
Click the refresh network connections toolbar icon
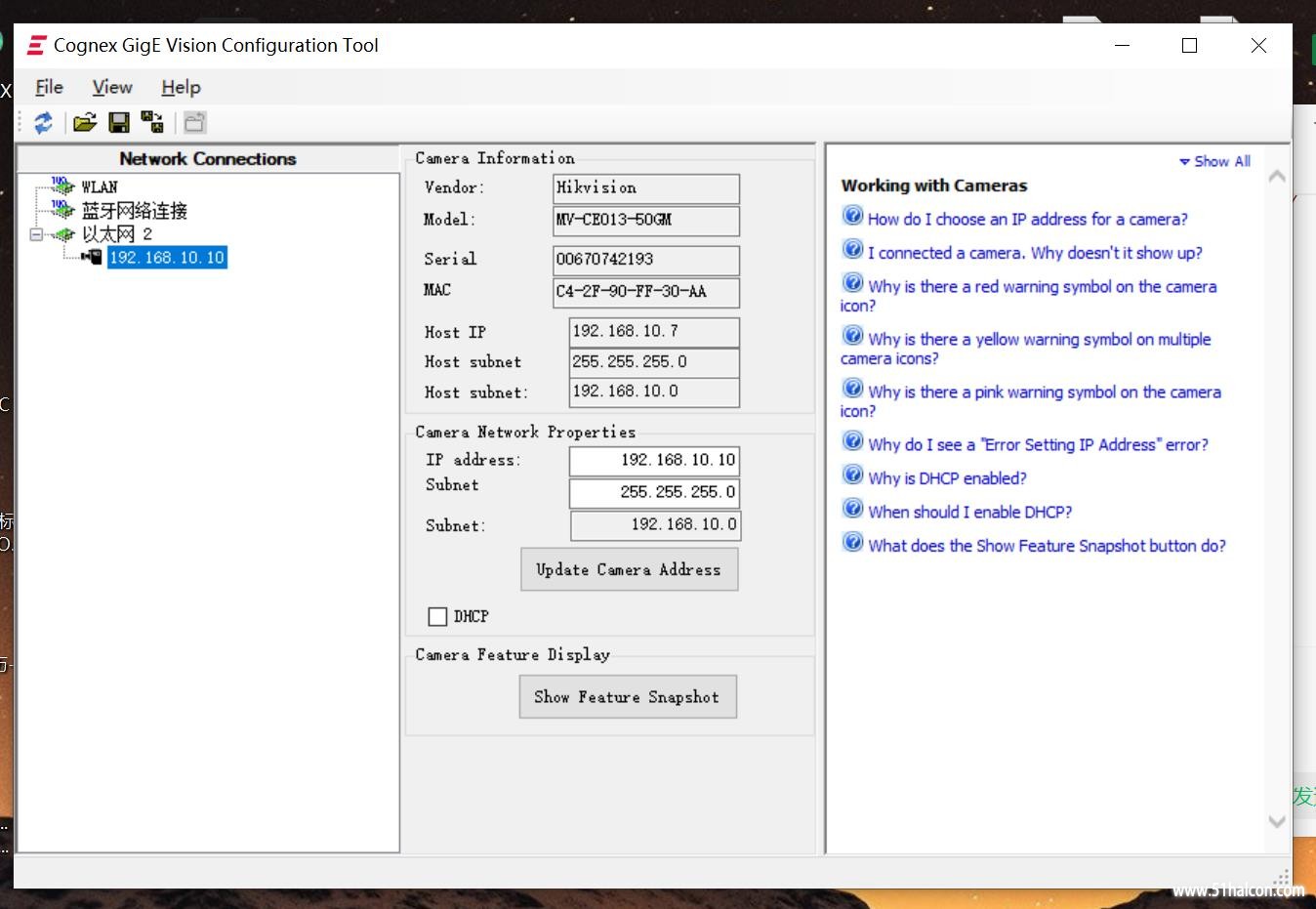coord(43,122)
